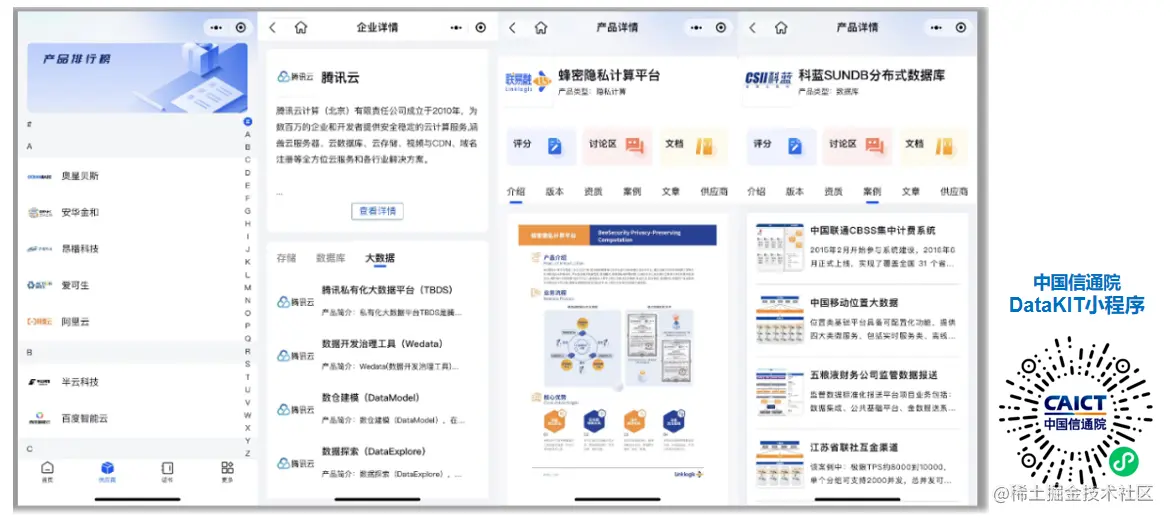This screenshot has width=1170, height=520.
Task: Open supplier 安华金和 in list
Action: point(131,213)
